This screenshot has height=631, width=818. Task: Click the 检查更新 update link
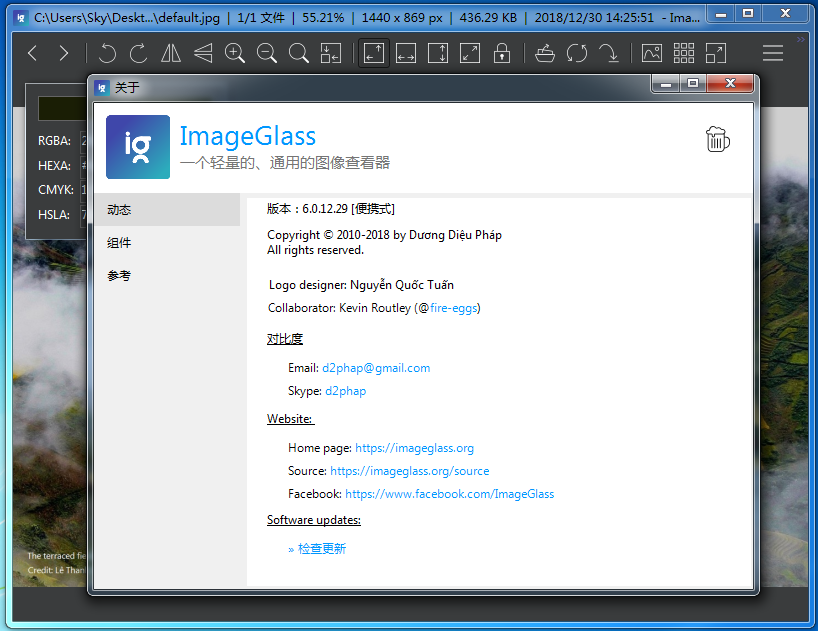[323, 548]
